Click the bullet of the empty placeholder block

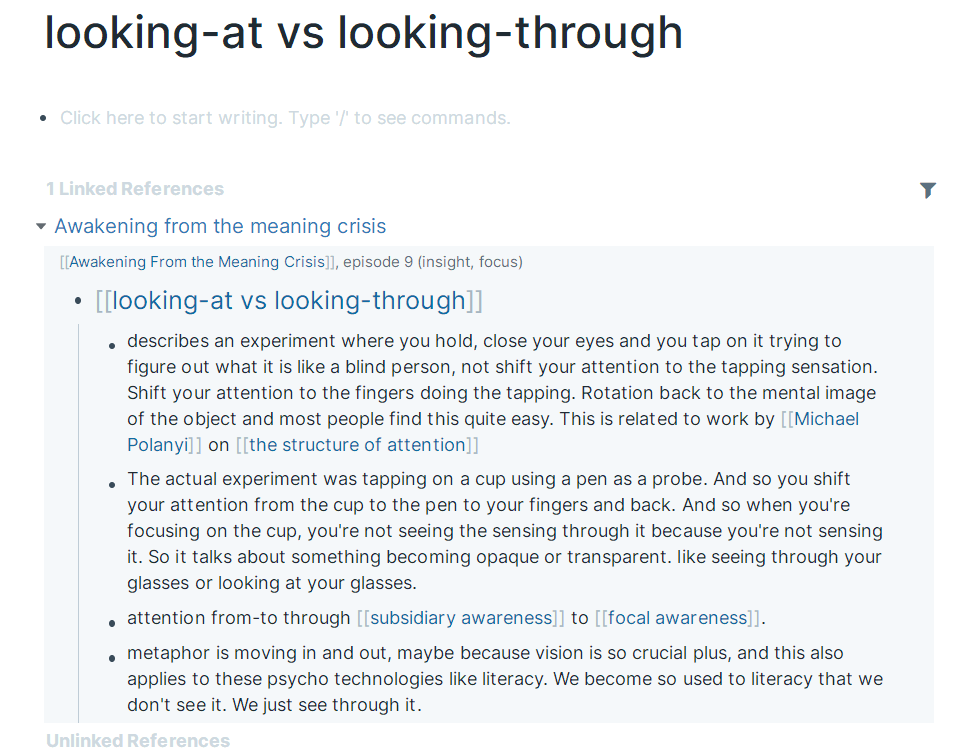(43, 119)
